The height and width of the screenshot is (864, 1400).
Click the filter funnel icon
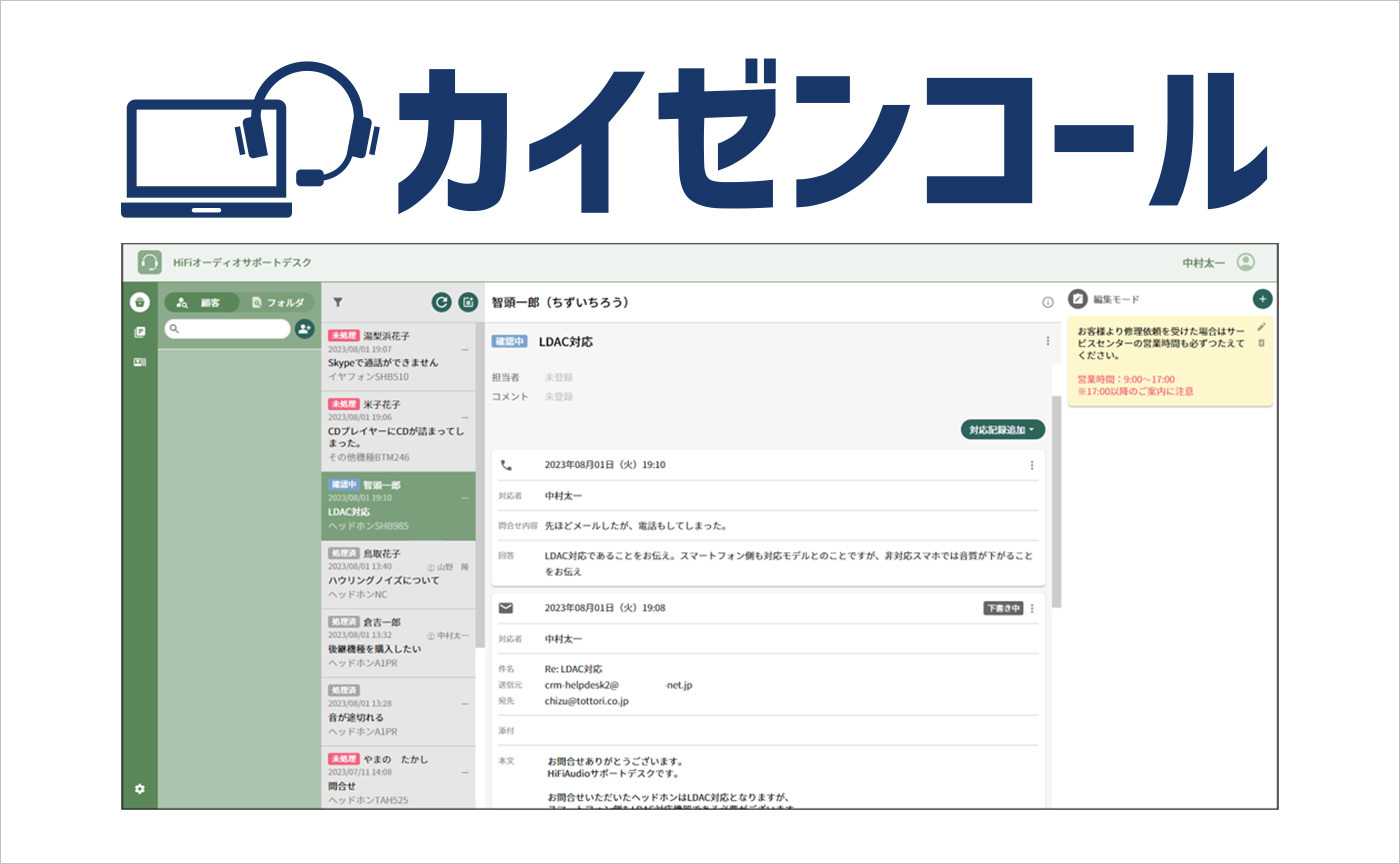coord(338,302)
